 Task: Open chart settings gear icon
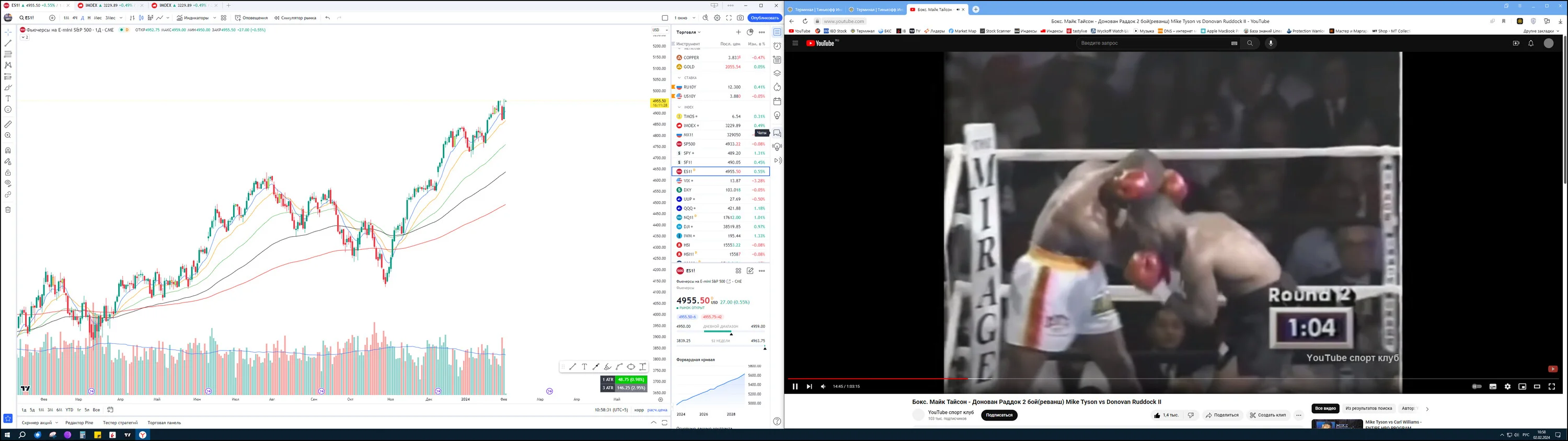point(717,18)
